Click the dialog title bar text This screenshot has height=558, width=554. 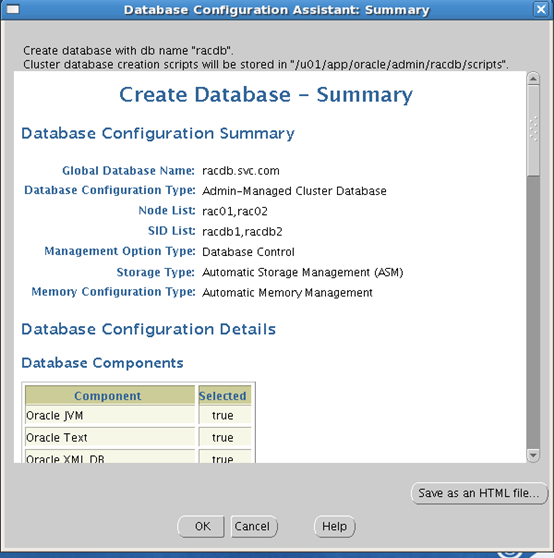pyautogui.click(x=276, y=10)
